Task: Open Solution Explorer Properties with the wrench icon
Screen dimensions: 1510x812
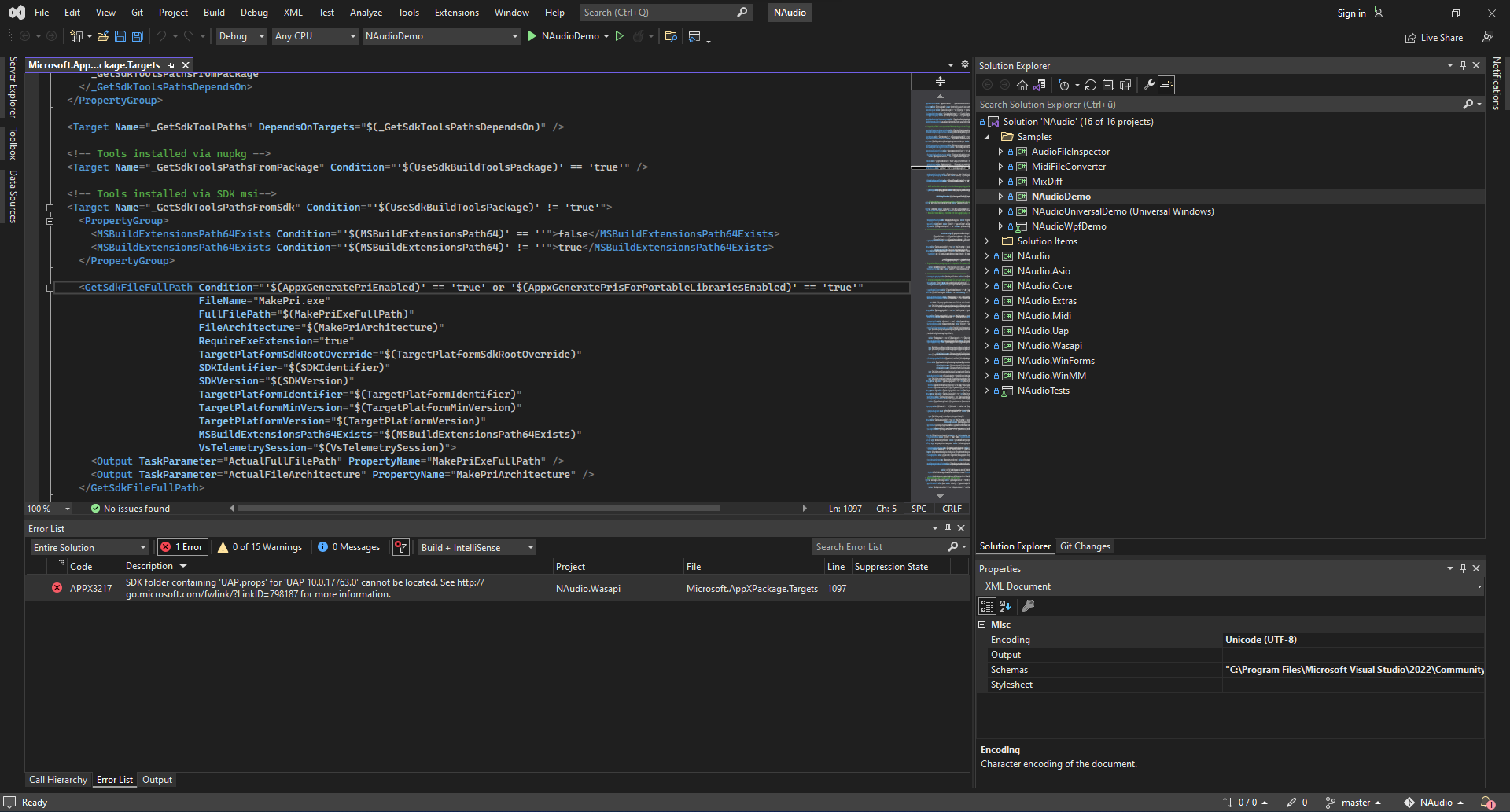Action: click(1148, 85)
